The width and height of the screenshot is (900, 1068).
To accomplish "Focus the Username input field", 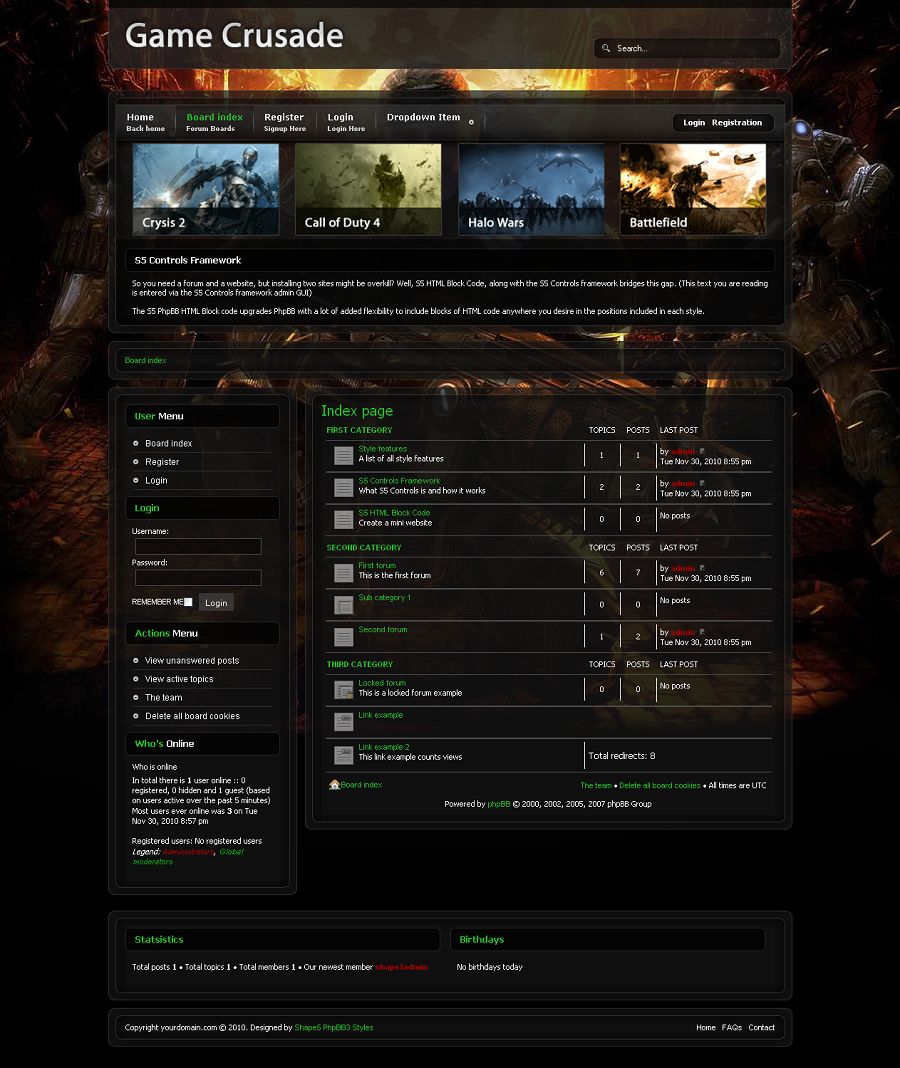I will [x=198, y=546].
